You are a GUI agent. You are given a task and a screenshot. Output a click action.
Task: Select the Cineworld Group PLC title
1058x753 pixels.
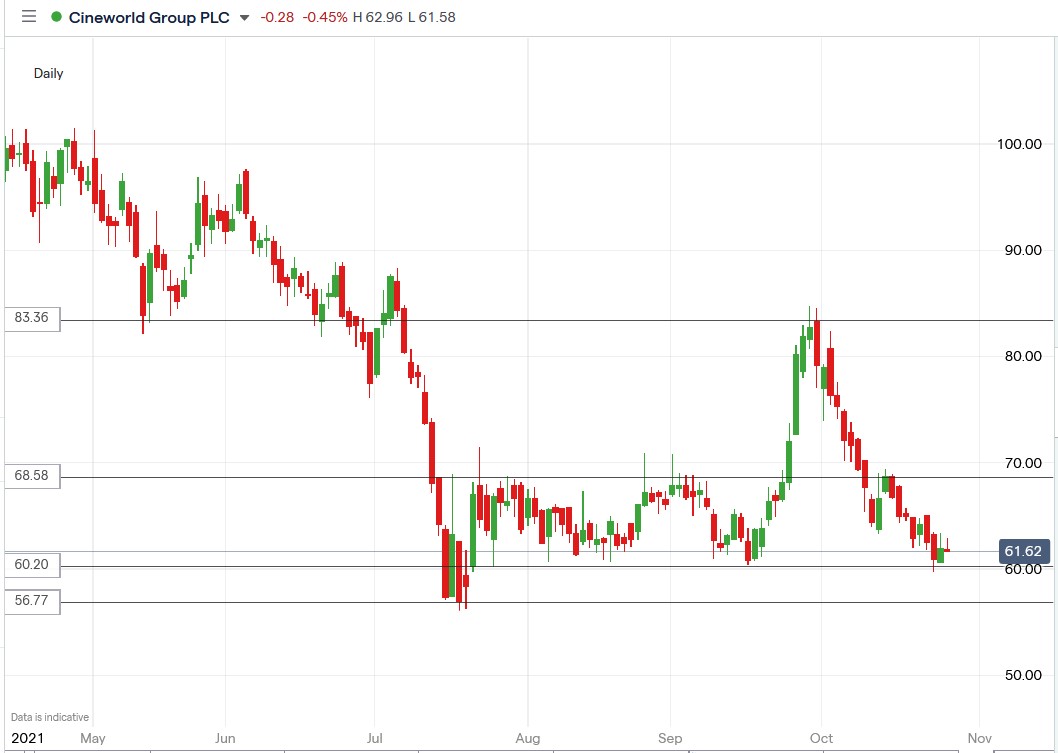click(x=150, y=17)
